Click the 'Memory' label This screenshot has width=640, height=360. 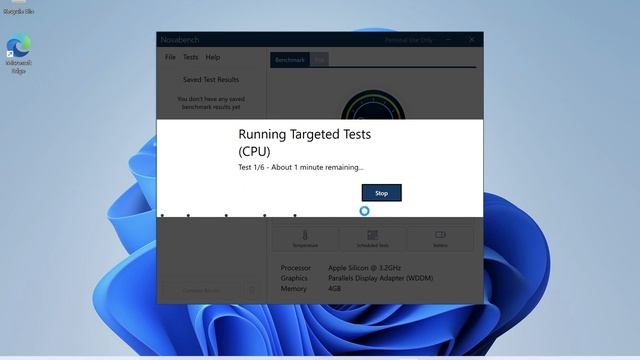coord(293,288)
